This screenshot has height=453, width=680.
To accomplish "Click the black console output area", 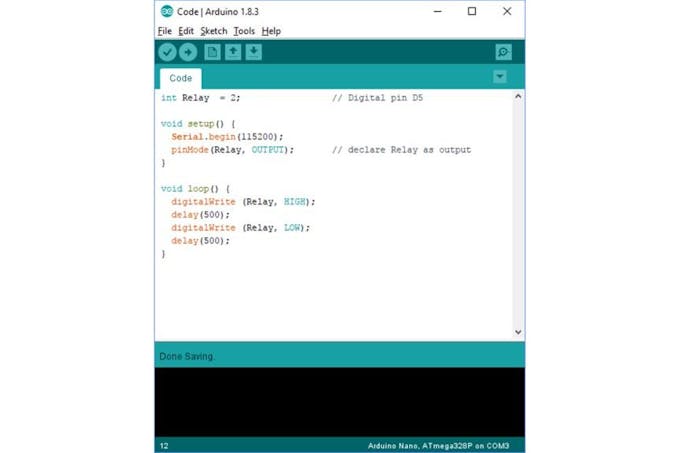I will [340, 402].
